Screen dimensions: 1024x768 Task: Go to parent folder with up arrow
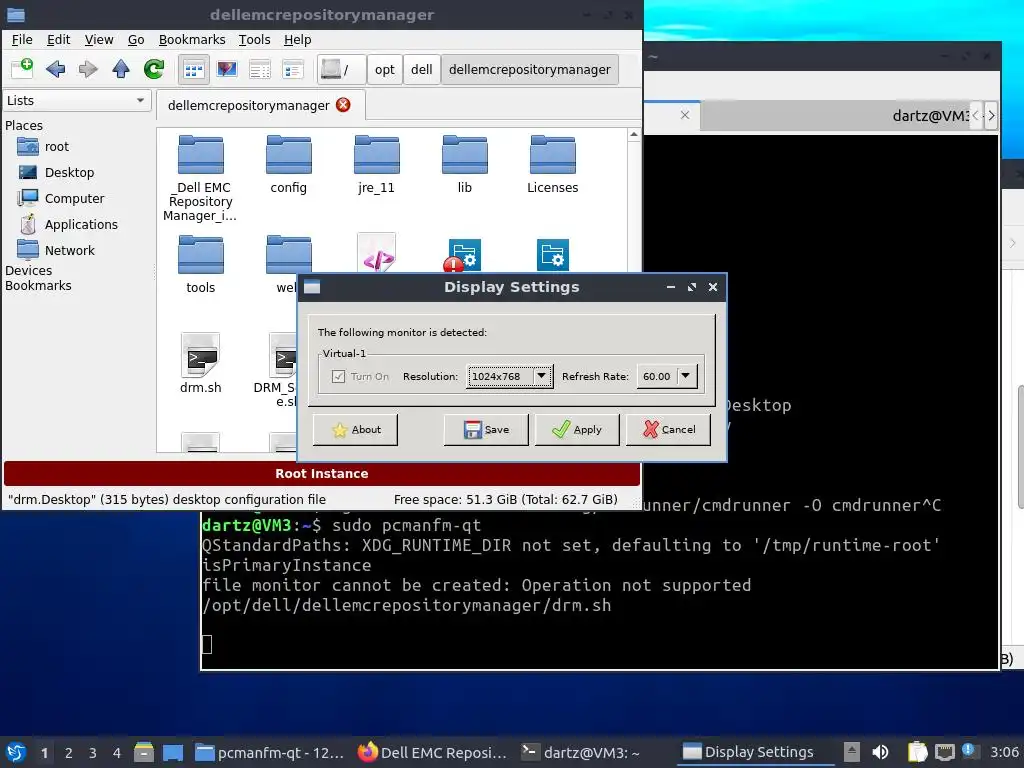coord(121,69)
